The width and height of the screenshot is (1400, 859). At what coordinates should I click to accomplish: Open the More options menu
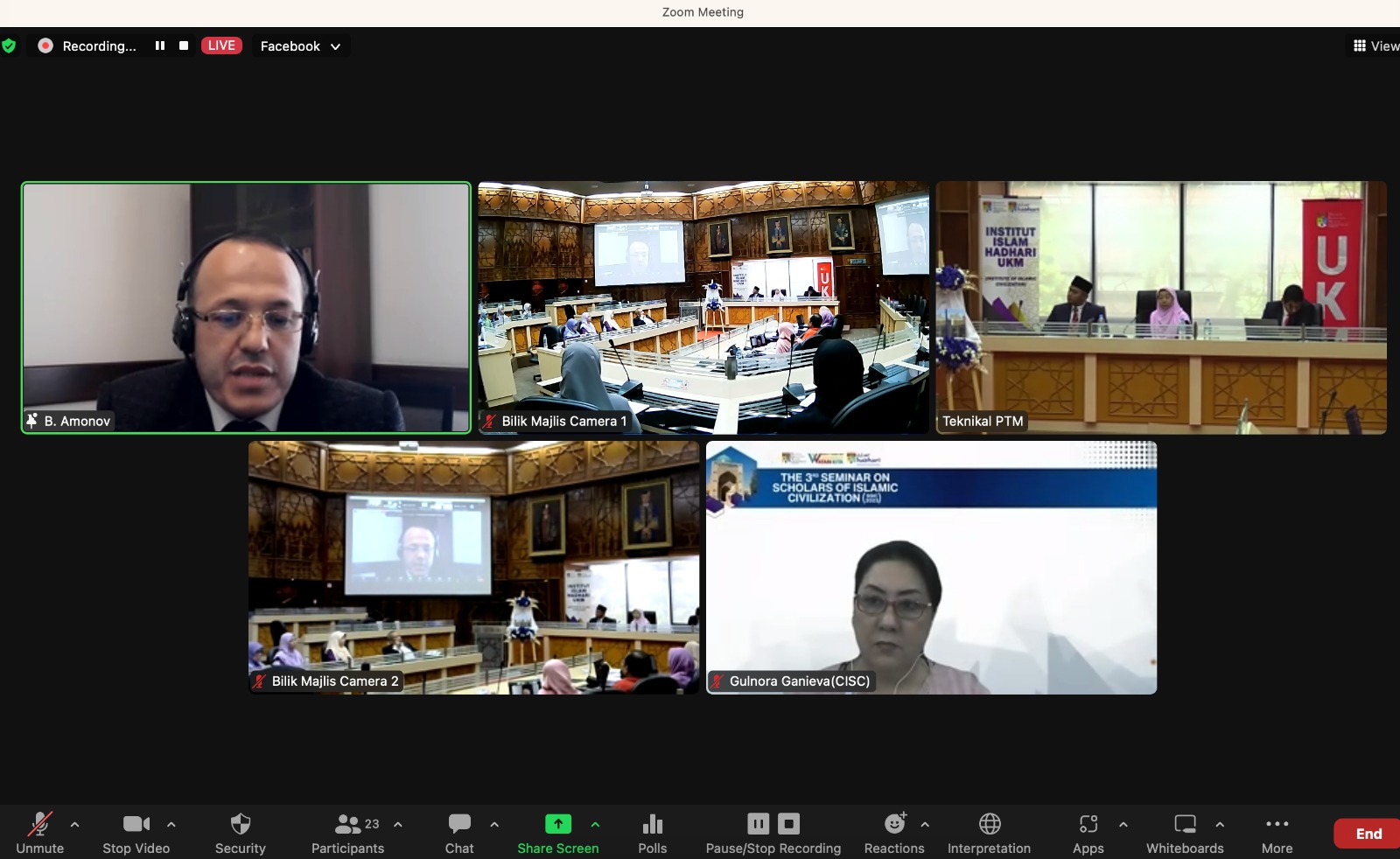click(x=1277, y=833)
